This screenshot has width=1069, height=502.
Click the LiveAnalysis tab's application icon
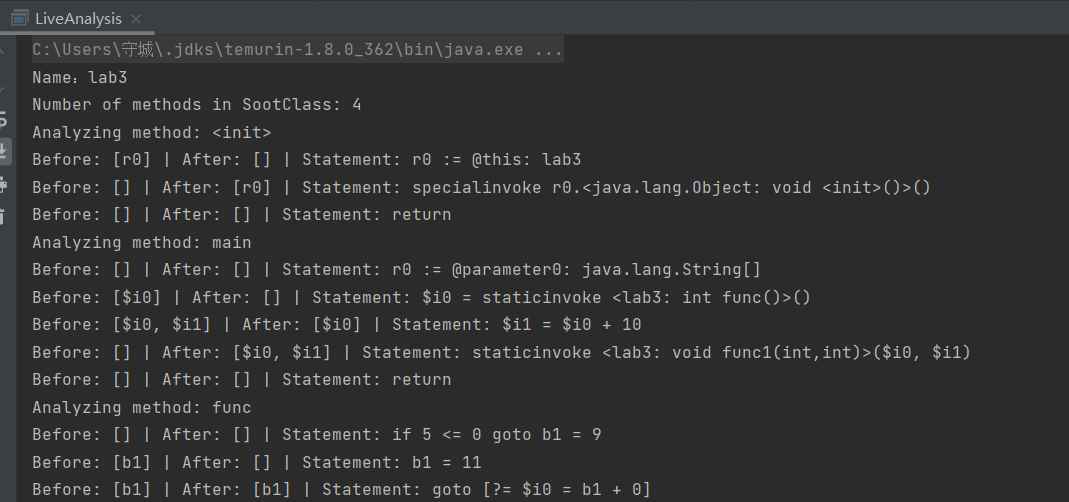pos(19,18)
